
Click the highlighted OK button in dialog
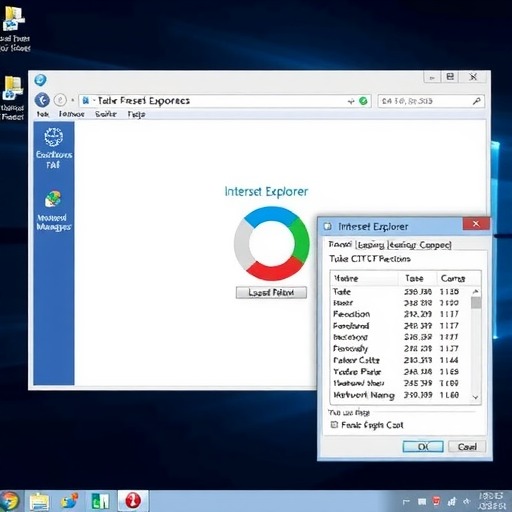pos(423,446)
